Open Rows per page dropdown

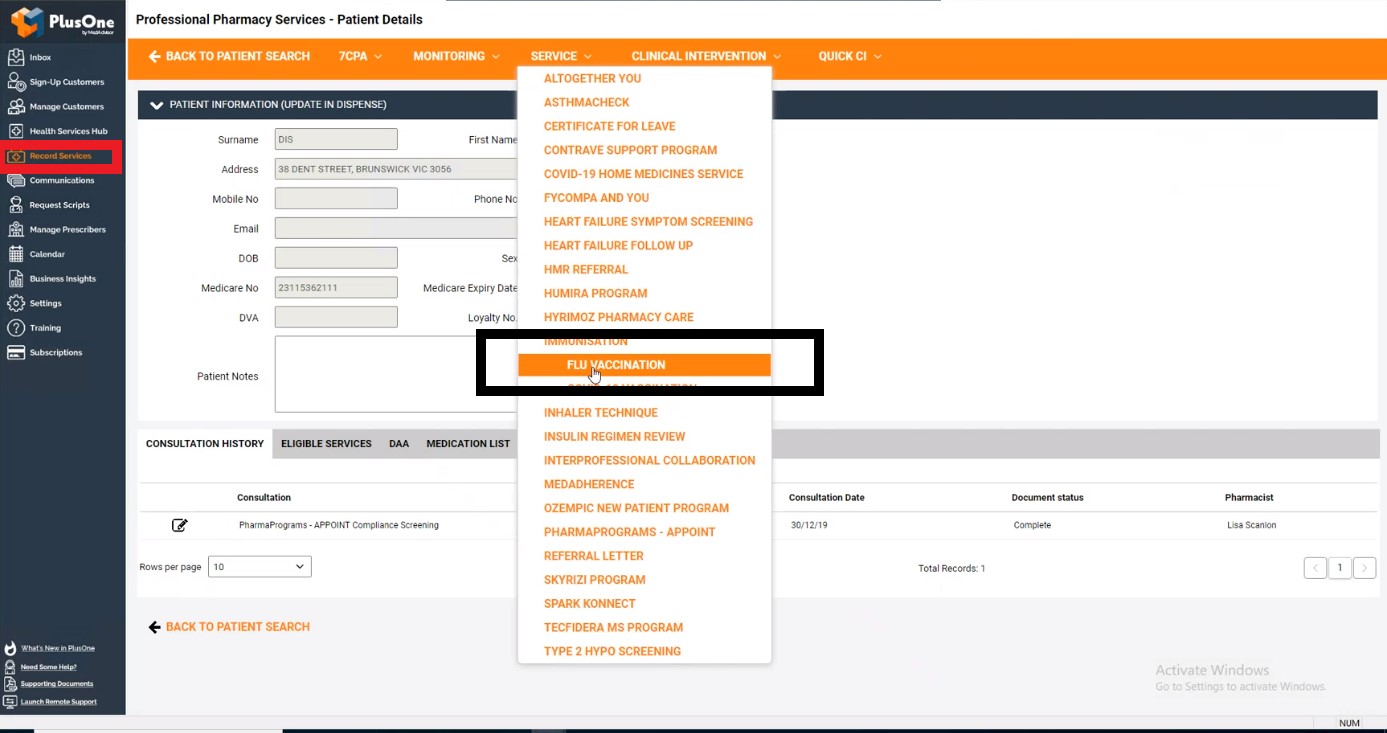tap(260, 567)
